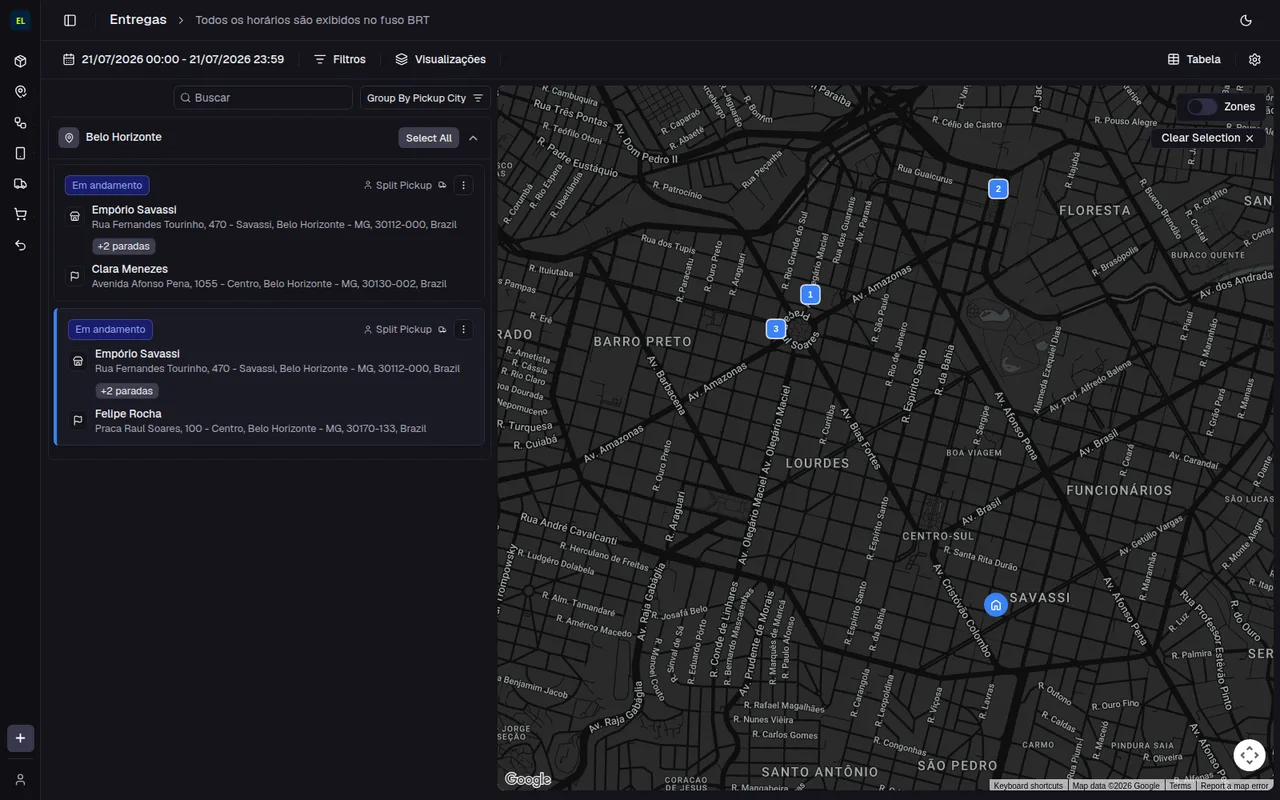Open map Terms link
Viewport: 1280px width, 800px height.
pos(1180,786)
